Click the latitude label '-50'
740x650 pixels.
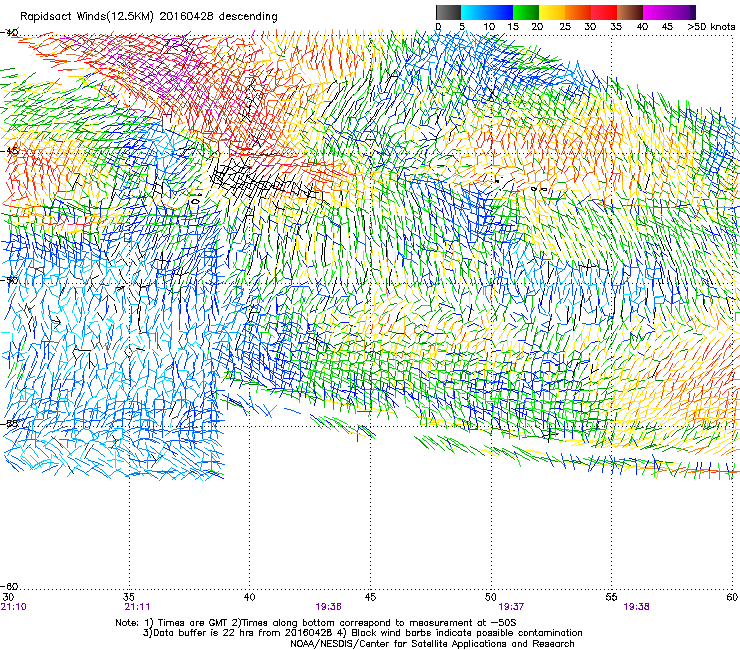pos(9,280)
